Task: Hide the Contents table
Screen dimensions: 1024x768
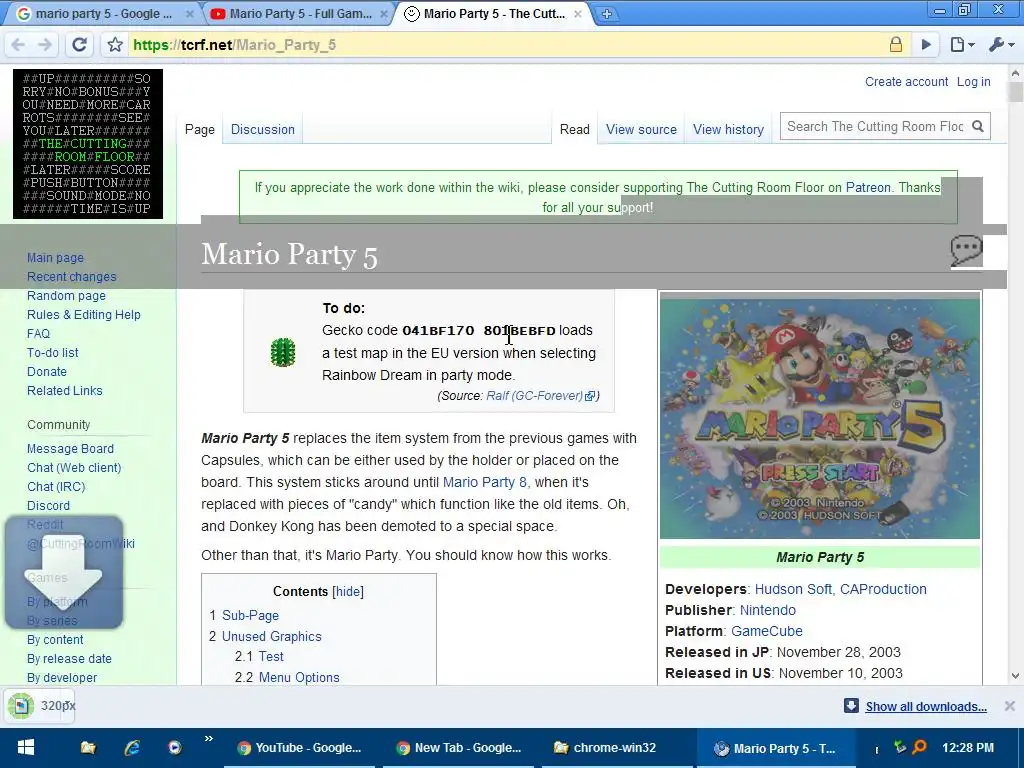Action: click(x=348, y=592)
